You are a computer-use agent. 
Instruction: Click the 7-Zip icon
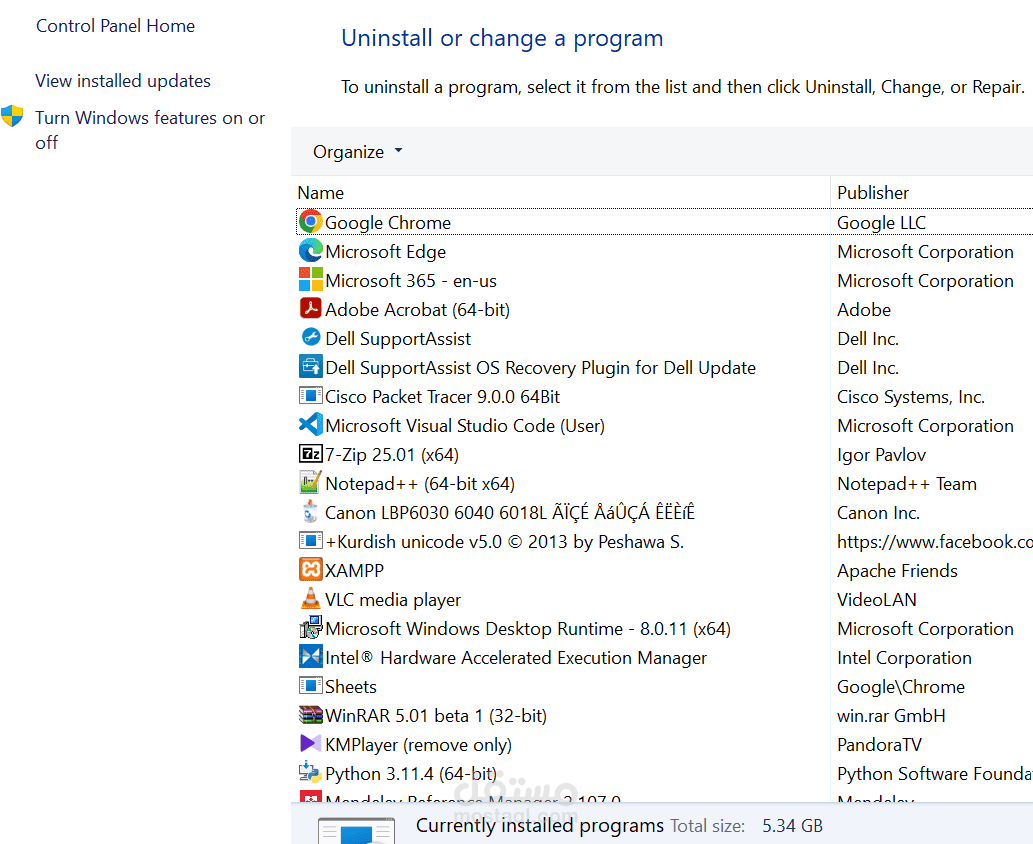[x=310, y=454]
